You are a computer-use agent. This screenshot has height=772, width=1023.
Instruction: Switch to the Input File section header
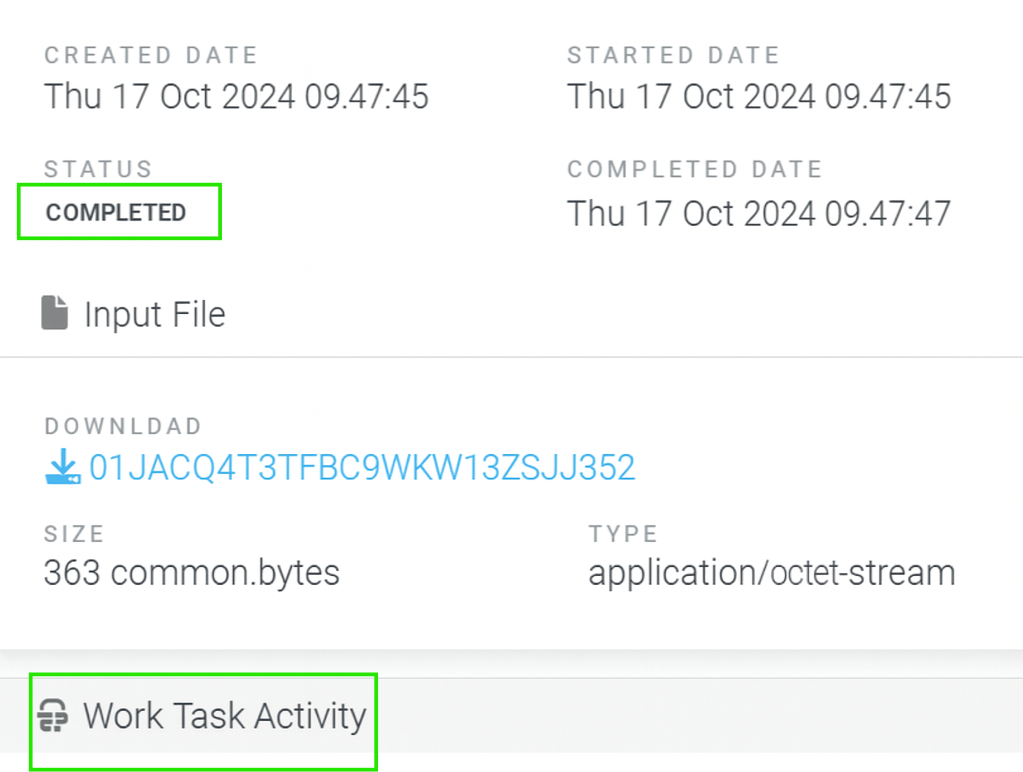click(155, 313)
